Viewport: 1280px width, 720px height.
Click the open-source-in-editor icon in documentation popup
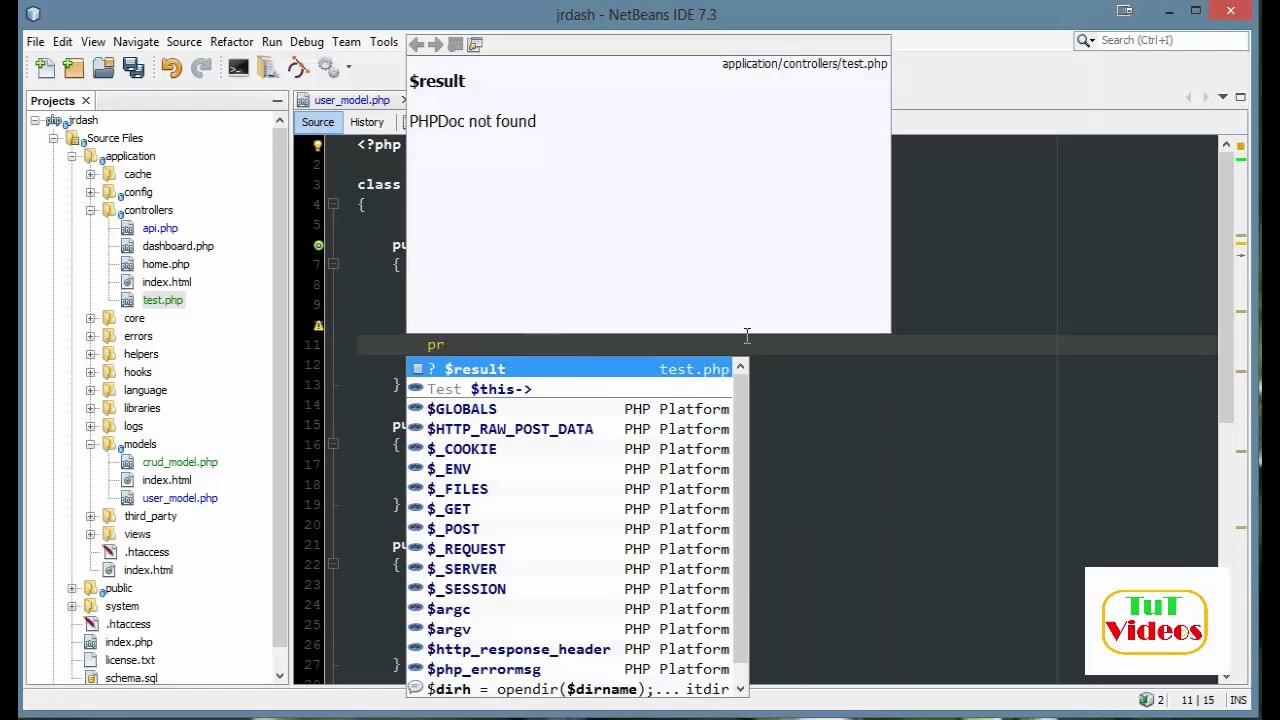tap(475, 44)
